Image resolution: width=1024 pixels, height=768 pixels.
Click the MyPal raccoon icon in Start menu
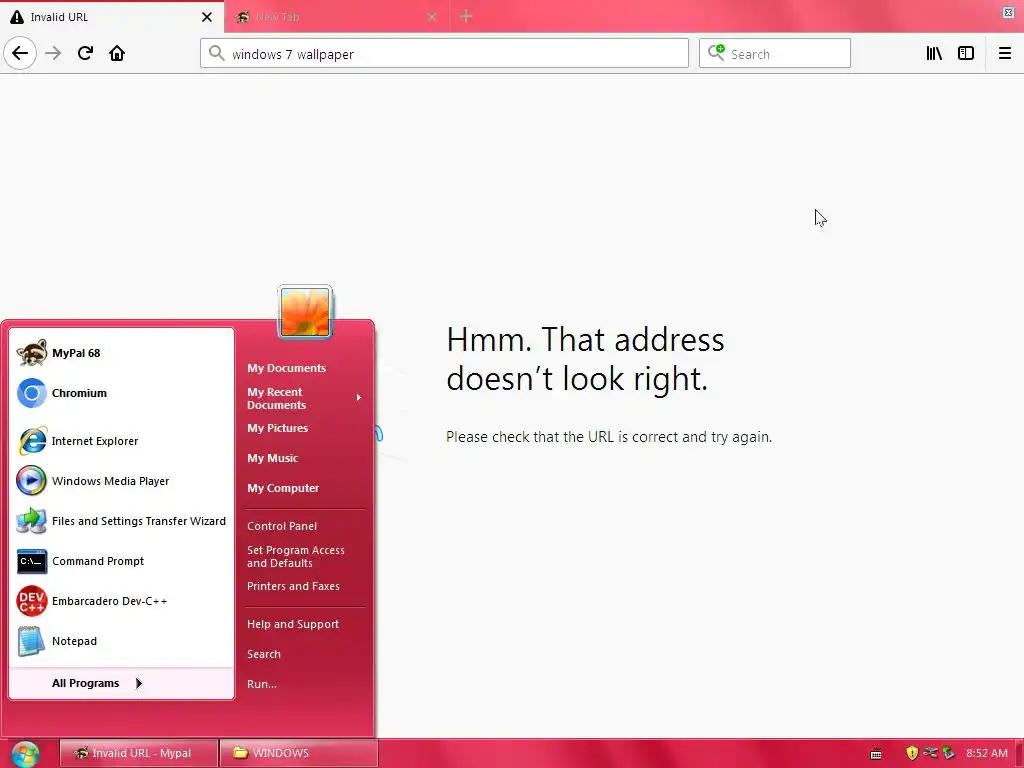(x=31, y=353)
